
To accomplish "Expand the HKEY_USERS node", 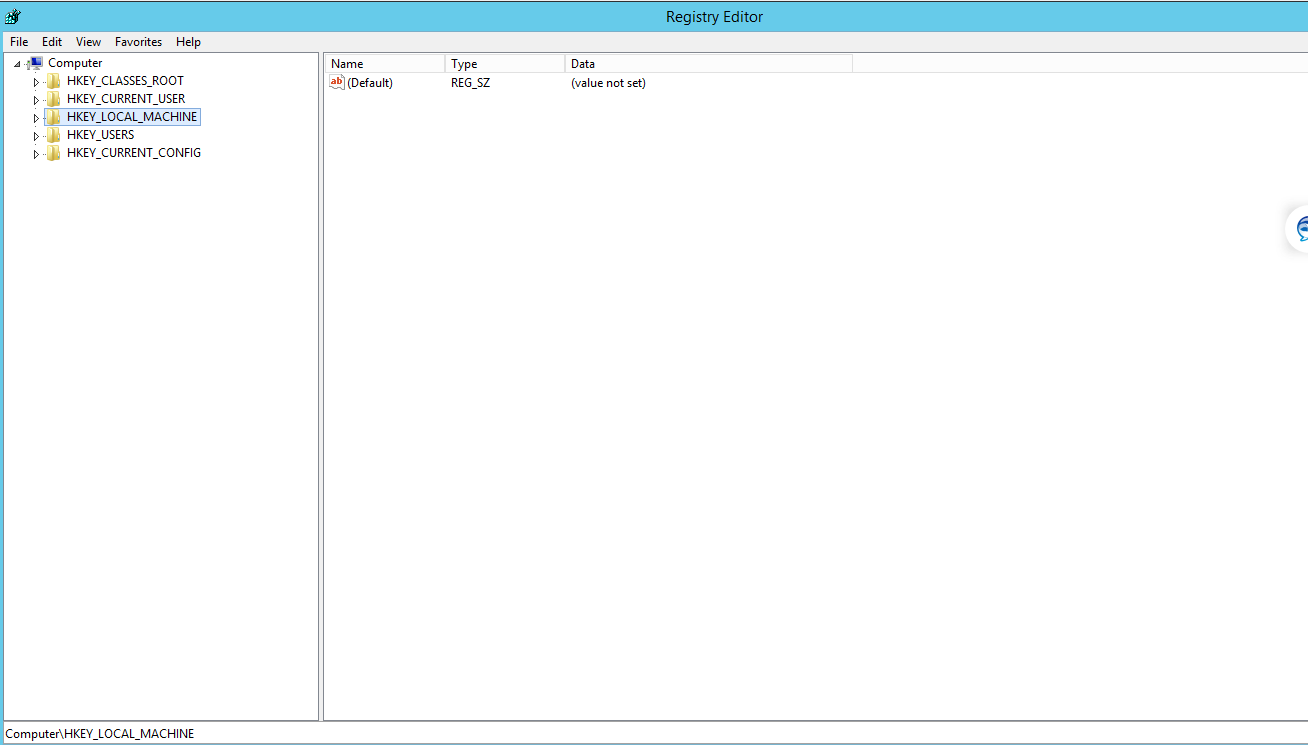I will [36, 134].
